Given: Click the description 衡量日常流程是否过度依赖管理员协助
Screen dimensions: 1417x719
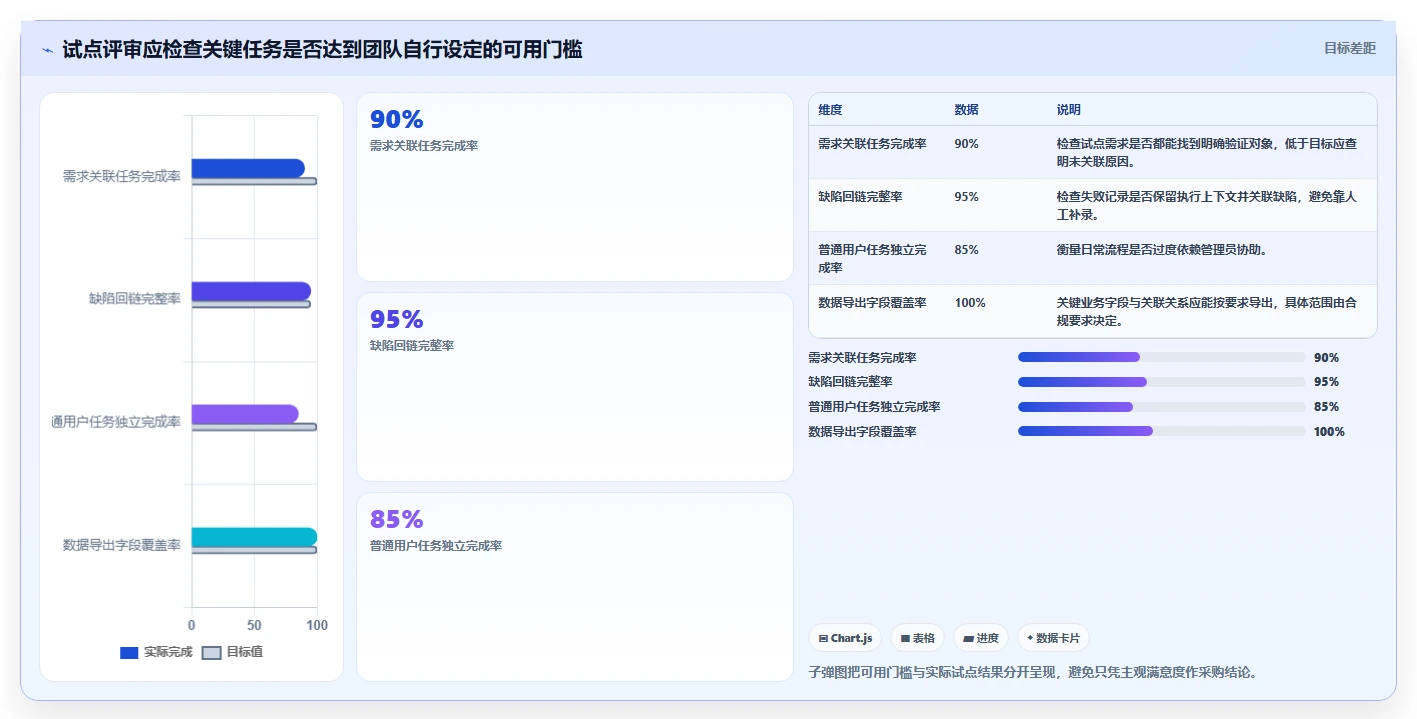Looking at the screenshot, I should point(1161,250).
